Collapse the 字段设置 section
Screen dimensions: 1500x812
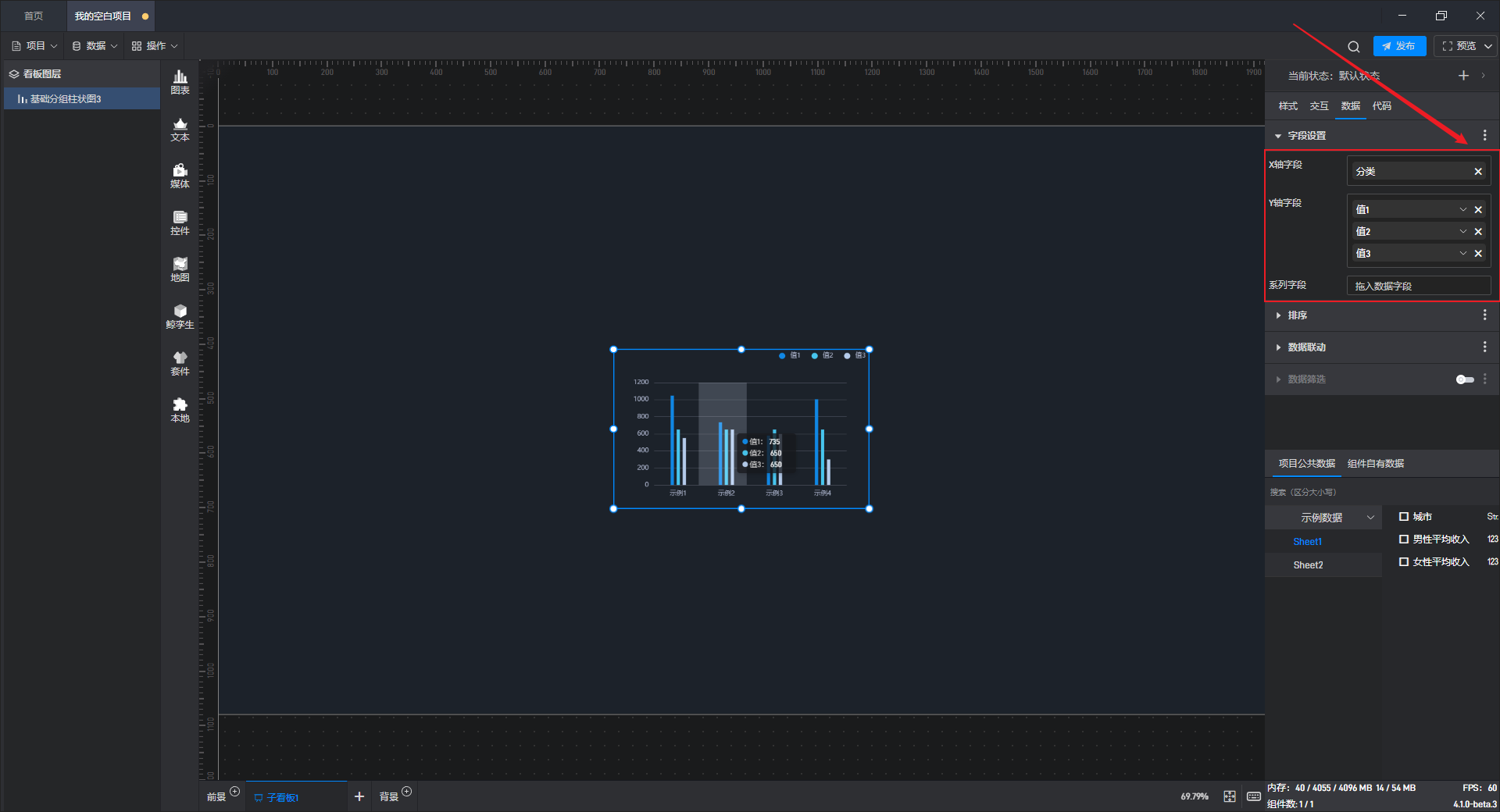(1278, 136)
